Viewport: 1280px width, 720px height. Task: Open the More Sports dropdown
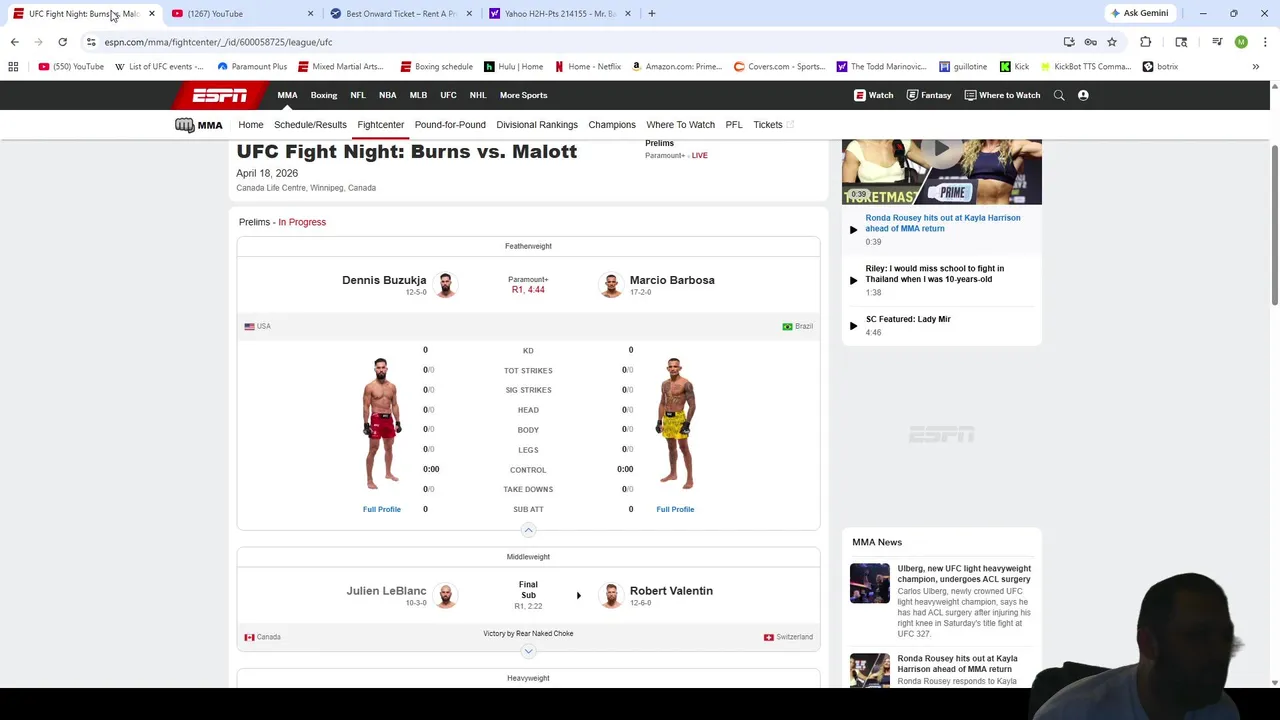tap(523, 95)
